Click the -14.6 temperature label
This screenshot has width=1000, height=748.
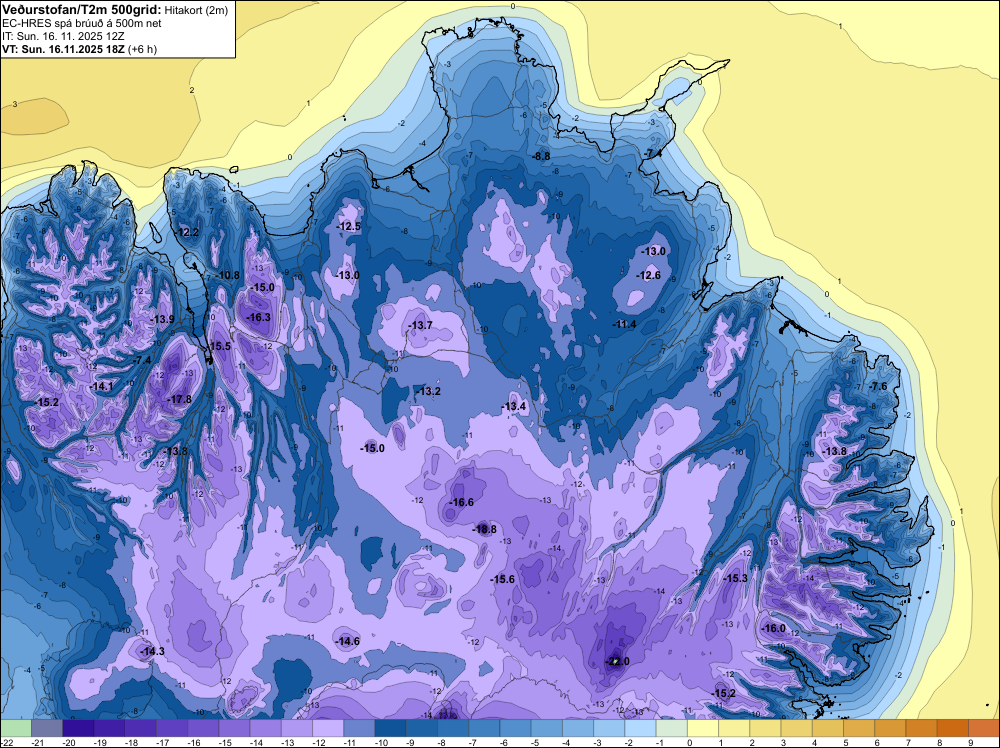pyautogui.click(x=348, y=641)
